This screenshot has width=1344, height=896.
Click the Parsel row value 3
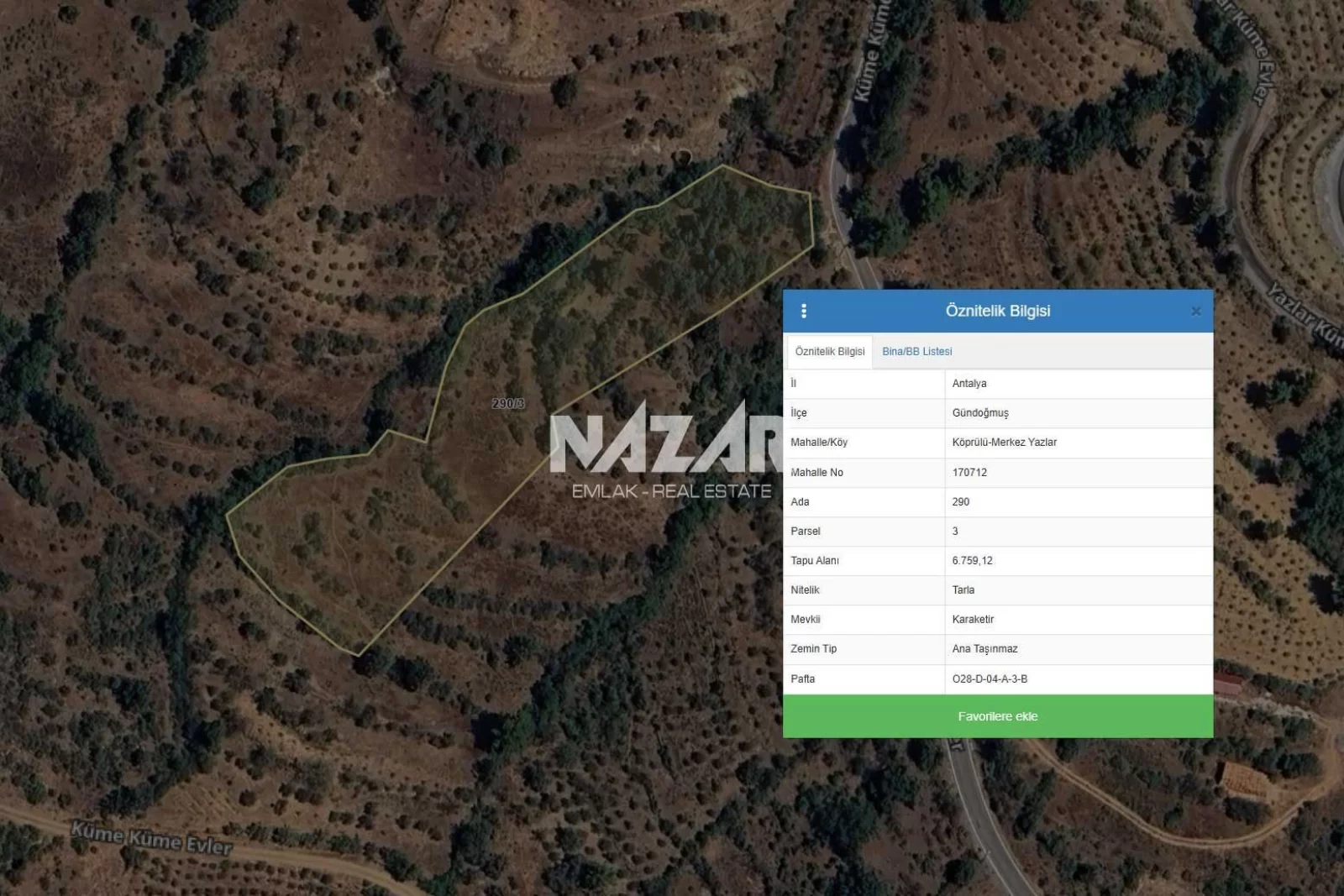[x=955, y=532]
